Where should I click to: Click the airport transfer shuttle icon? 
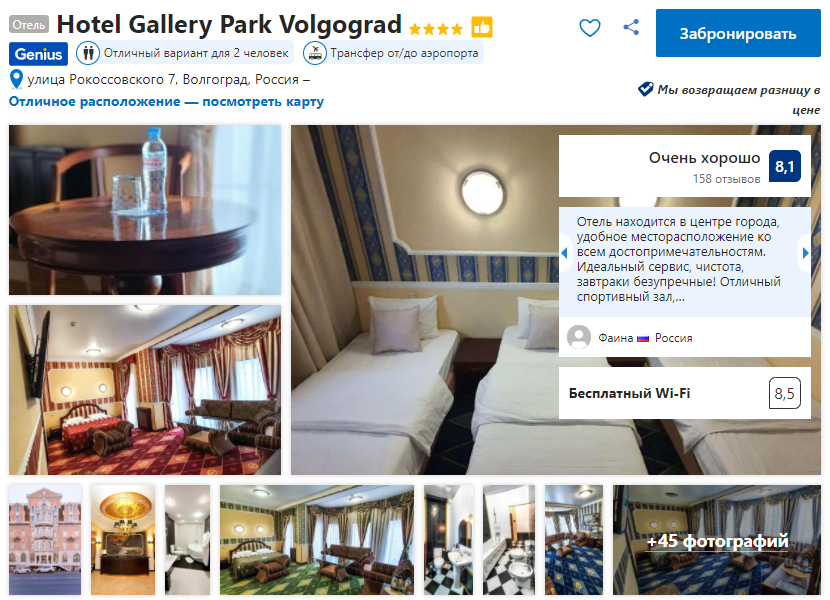[315, 53]
